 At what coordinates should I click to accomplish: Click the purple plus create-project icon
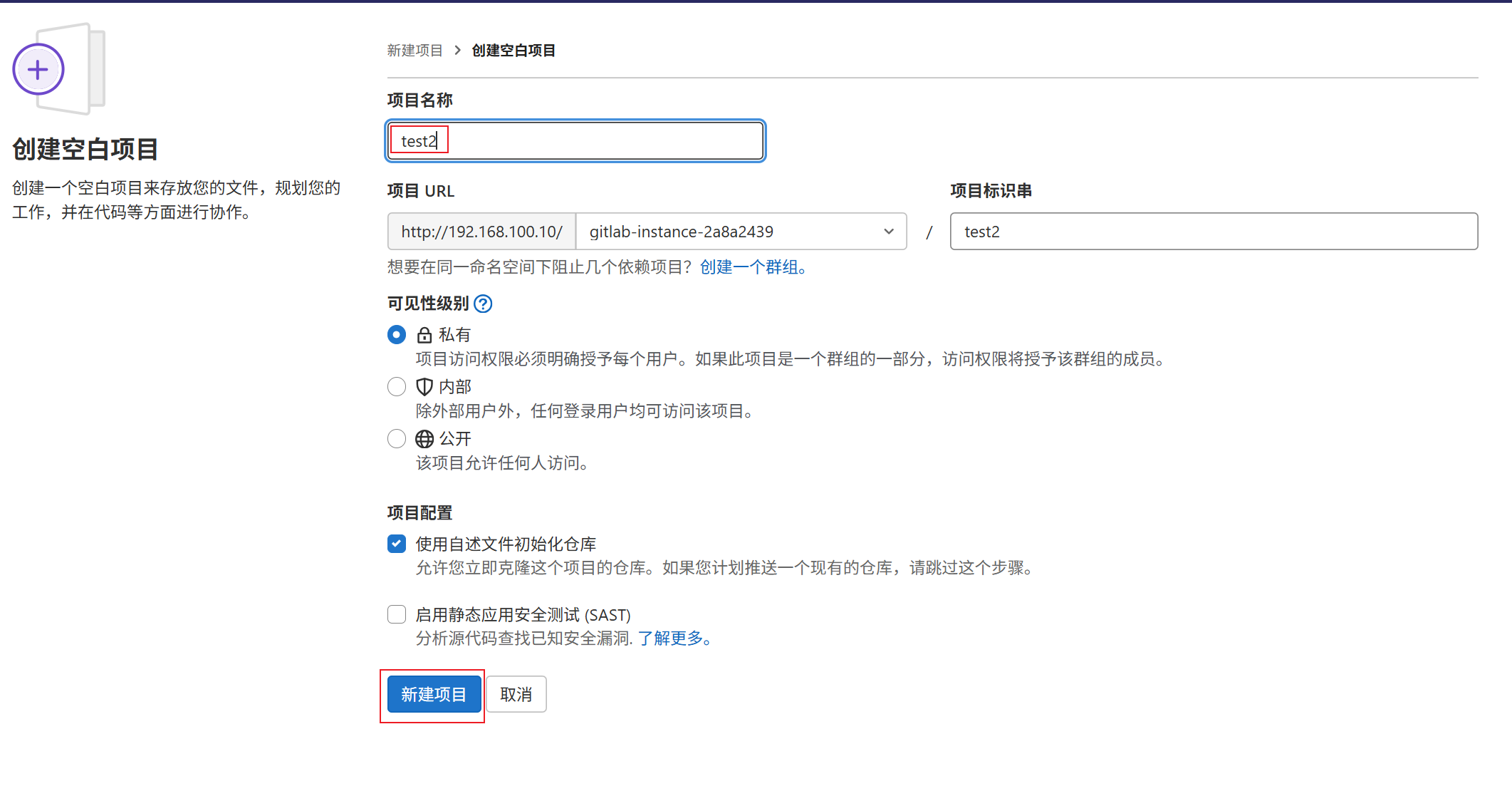click(38, 70)
